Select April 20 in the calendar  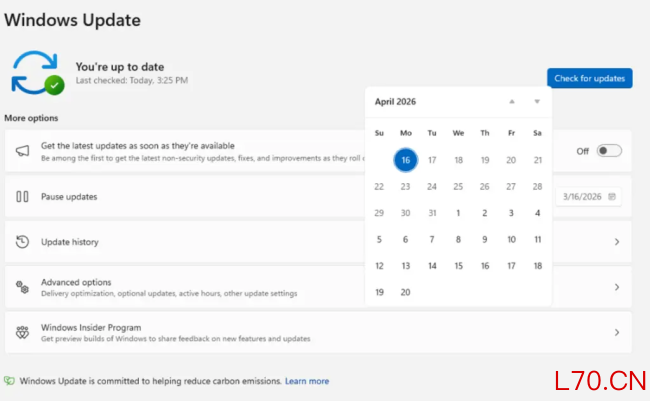coord(405,292)
